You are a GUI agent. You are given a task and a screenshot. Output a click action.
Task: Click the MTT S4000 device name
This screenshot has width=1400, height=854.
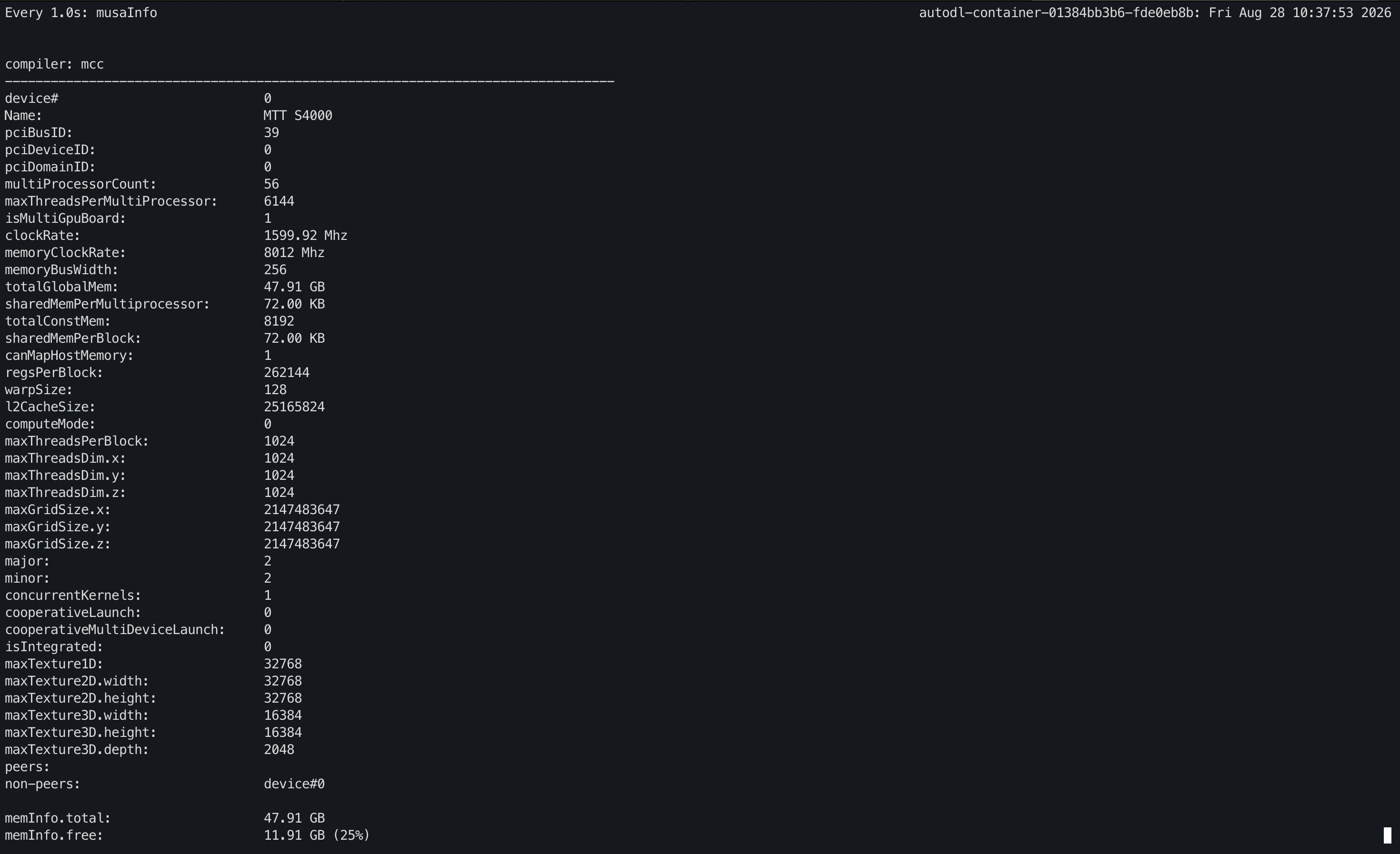coord(298,116)
